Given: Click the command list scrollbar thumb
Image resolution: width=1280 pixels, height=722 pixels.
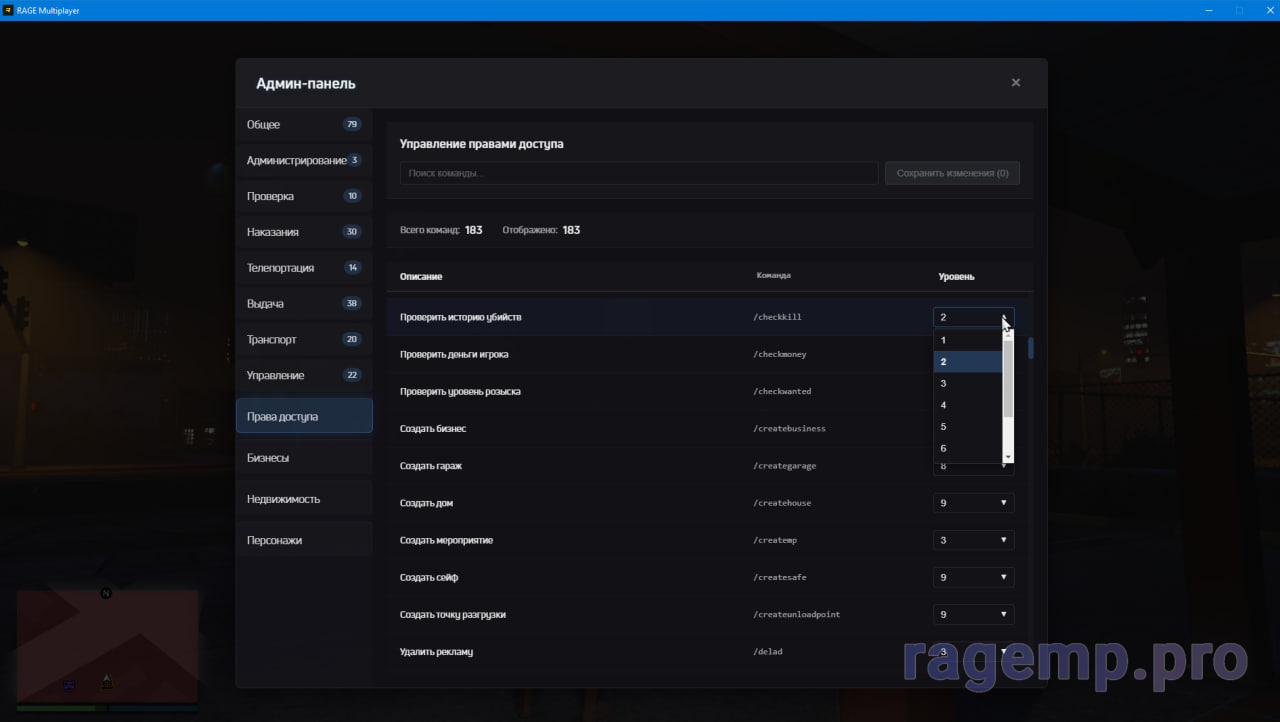Looking at the screenshot, I should (1031, 348).
